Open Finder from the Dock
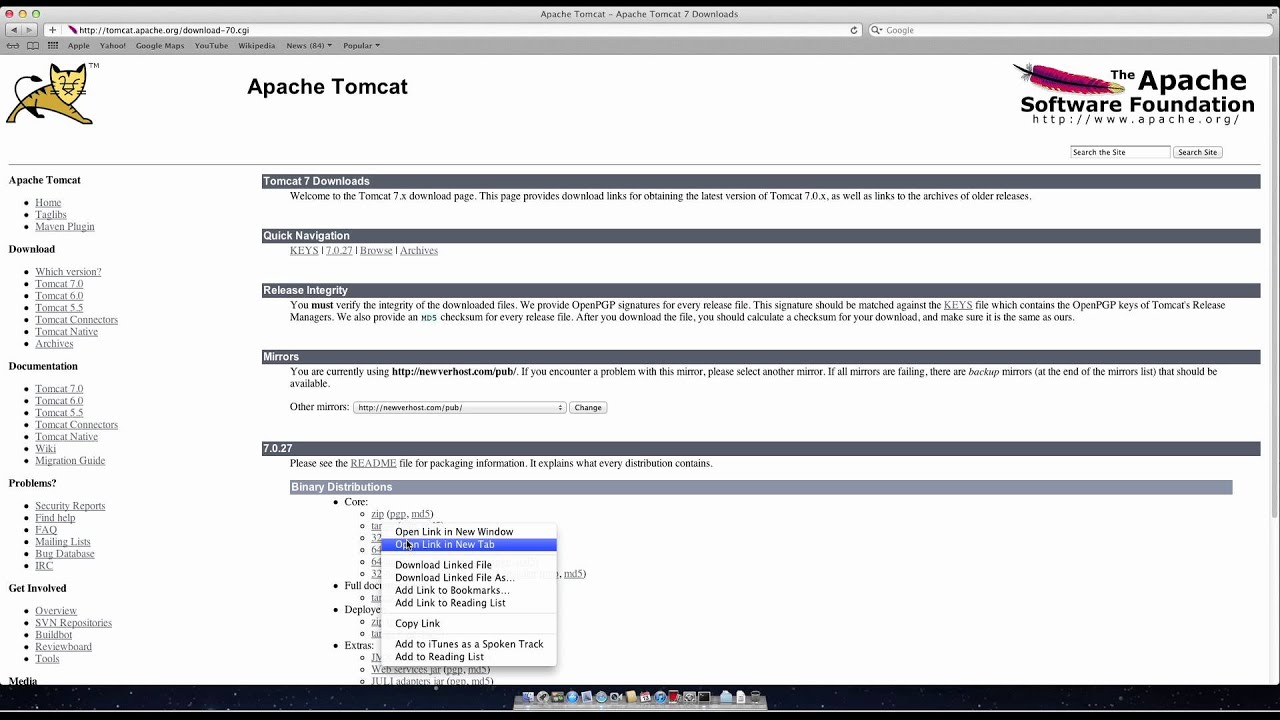This screenshot has width=1280, height=720. (528, 697)
